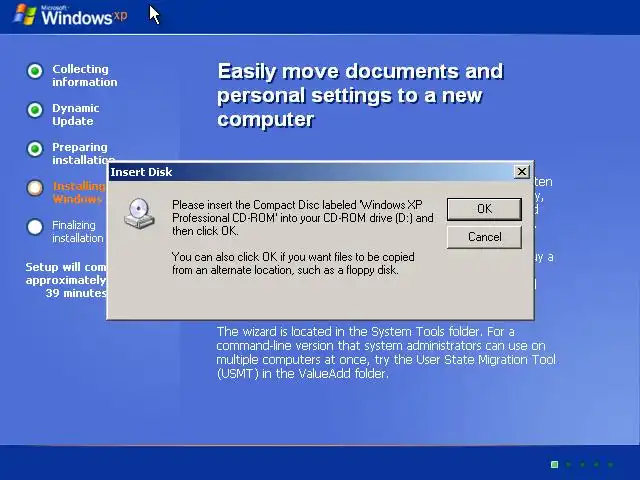Click the Dynamic Update step indicator
This screenshot has height=480, width=640.
(35, 110)
